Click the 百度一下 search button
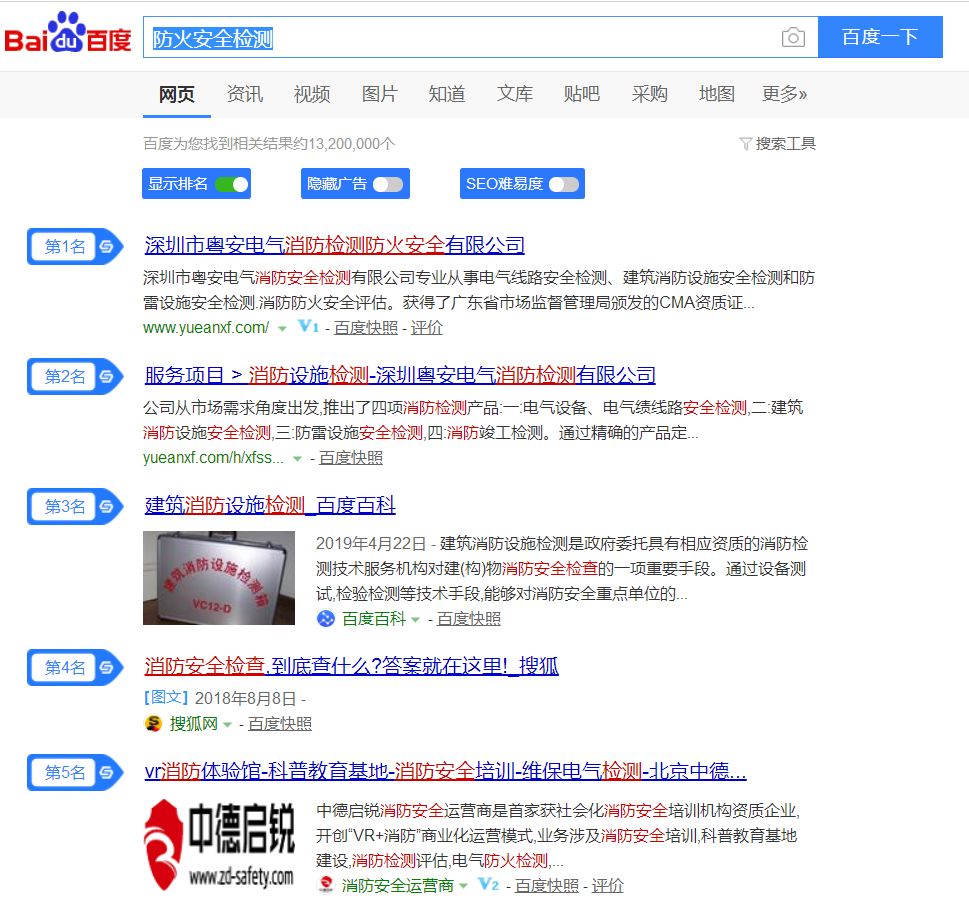 click(880, 37)
